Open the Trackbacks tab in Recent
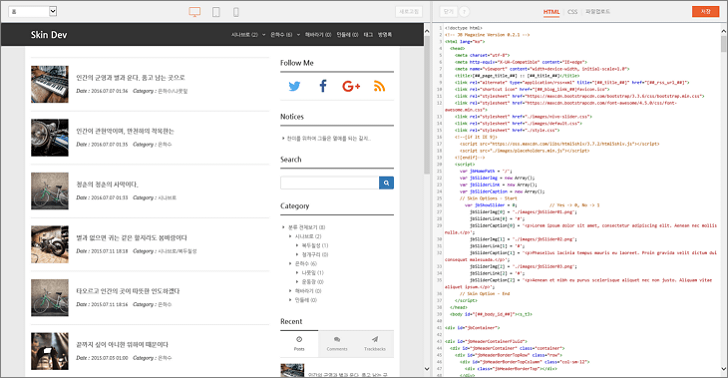 (x=375, y=344)
